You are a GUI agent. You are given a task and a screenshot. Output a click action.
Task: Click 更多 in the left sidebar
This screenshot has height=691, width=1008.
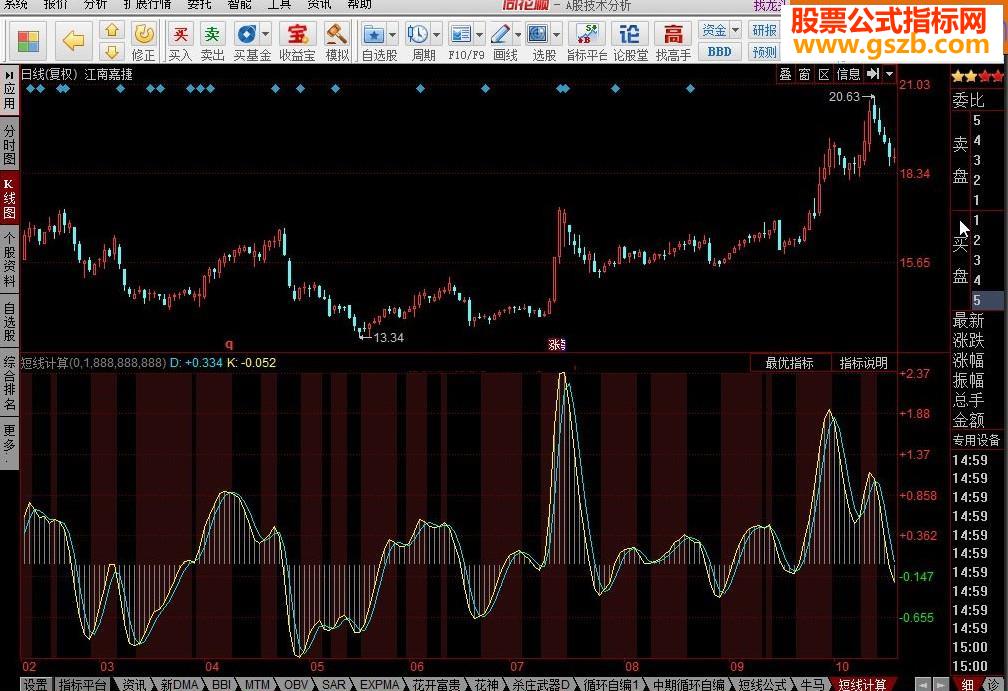pyautogui.click(x=9, y=442)
